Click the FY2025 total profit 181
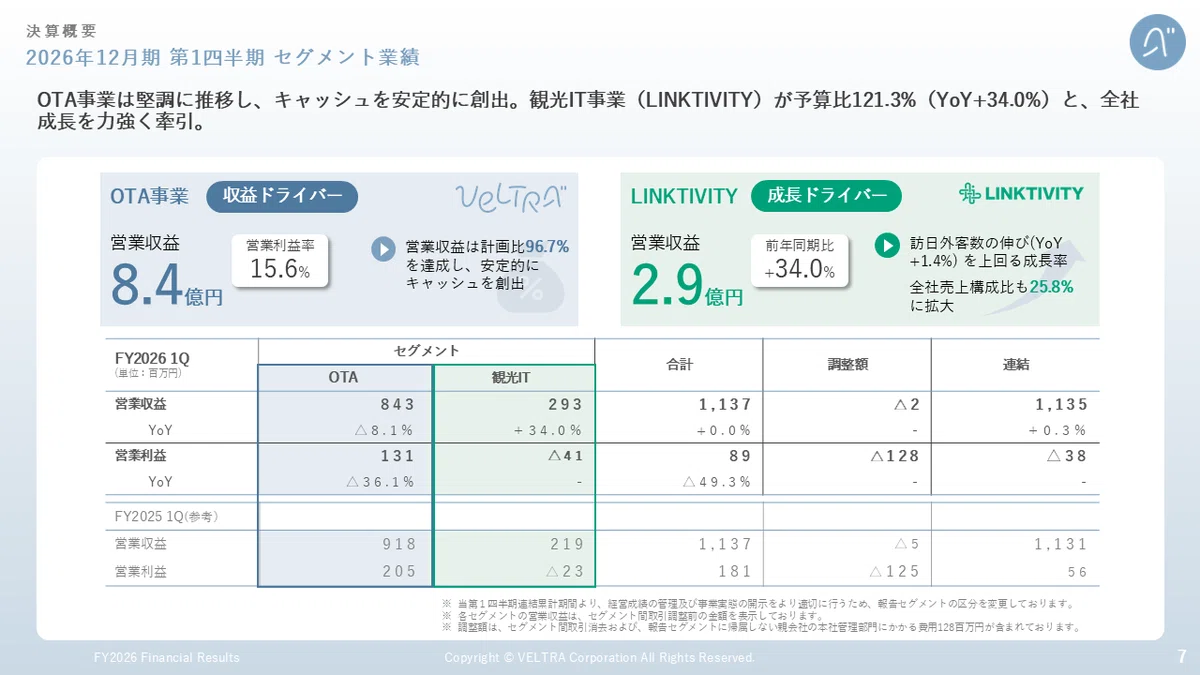Viewport: 1200px width, 675px height. click(735, 572)
